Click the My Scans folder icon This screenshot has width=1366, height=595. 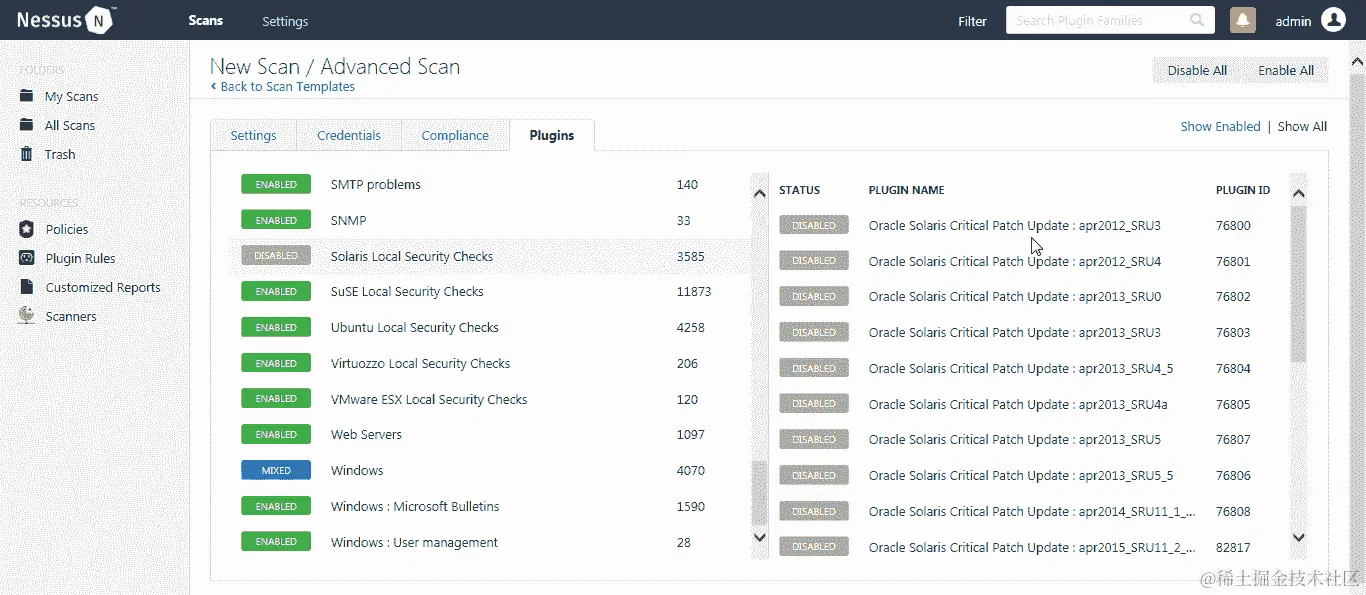(27, 96)
